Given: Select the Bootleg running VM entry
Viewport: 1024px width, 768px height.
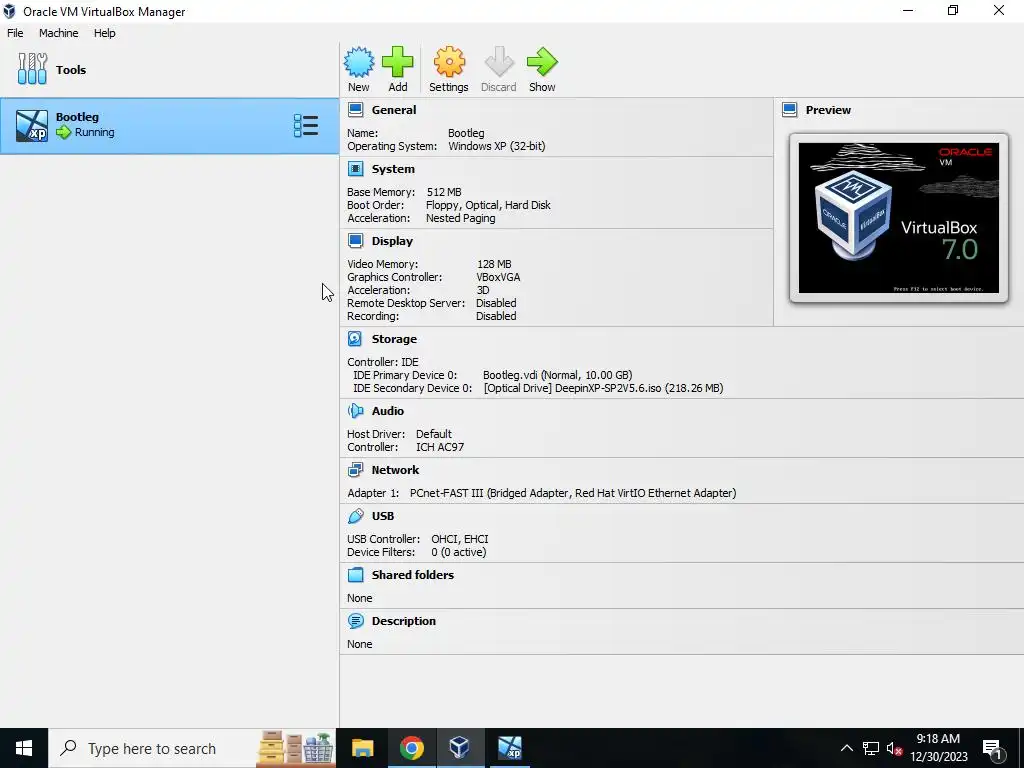Looking at the screenshot, I should (x=169, y=125).
